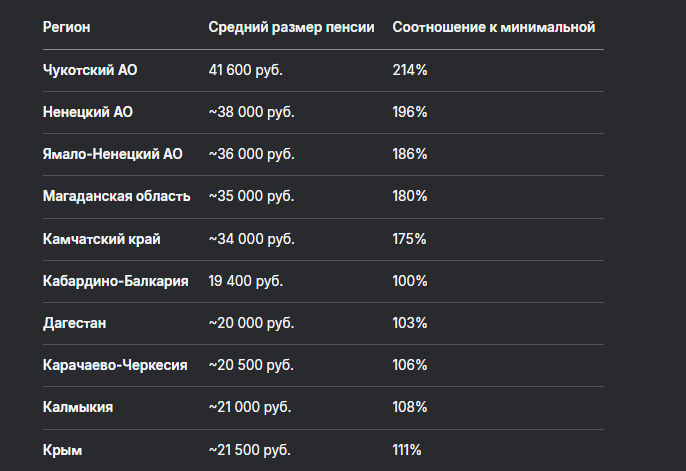Click the '~34 000 руб.' pension cell

(251, 239)
